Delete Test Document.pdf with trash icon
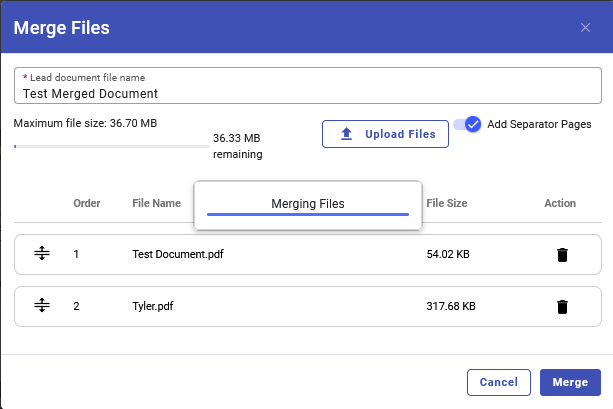Screen dimensions: 613x409 click(x=562, y=255)
